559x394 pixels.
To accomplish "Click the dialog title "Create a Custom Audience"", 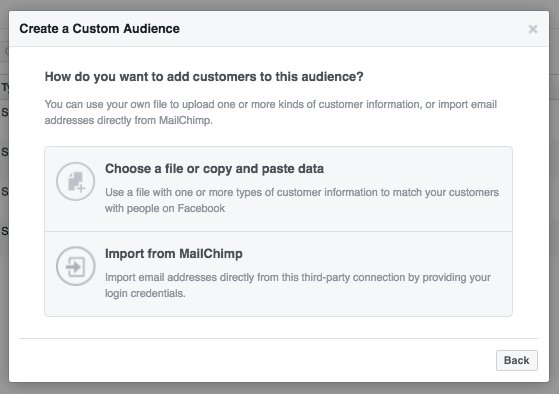I will (x=99, y=29).
